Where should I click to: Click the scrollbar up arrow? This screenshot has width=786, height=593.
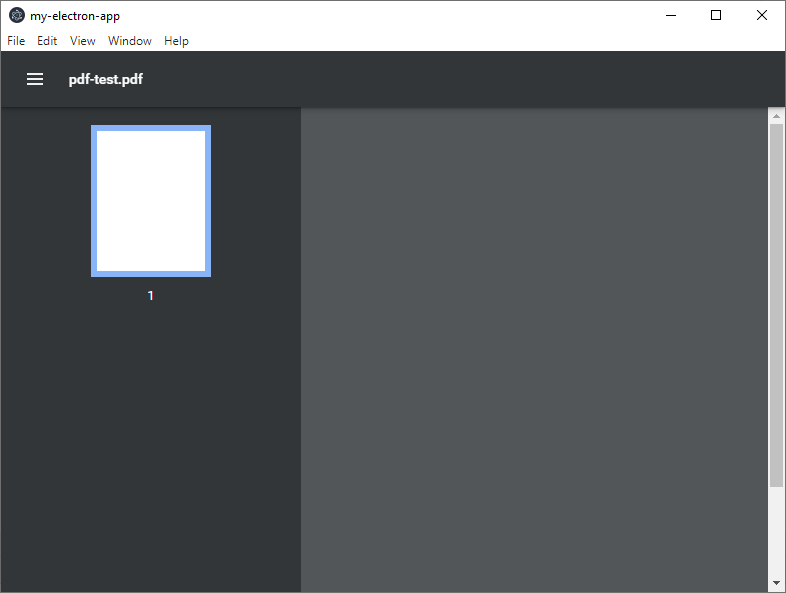coord(776,116)
